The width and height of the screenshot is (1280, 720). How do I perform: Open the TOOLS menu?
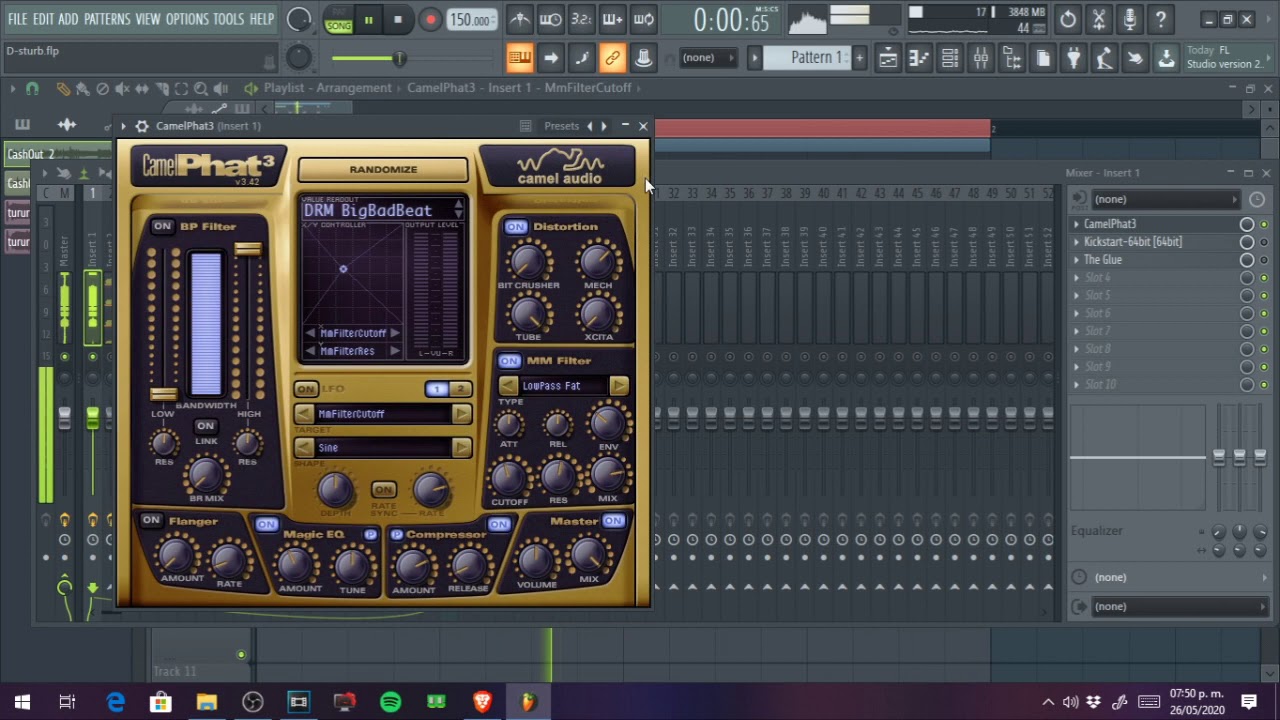click(228, 19)
